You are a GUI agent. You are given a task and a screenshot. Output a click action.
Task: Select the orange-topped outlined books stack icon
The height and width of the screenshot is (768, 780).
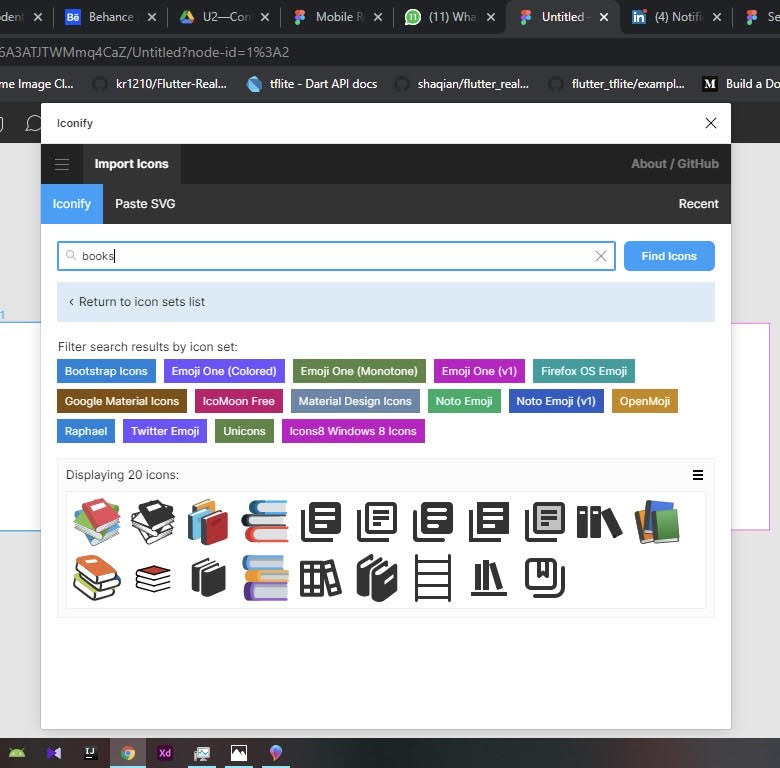[97, 578]
